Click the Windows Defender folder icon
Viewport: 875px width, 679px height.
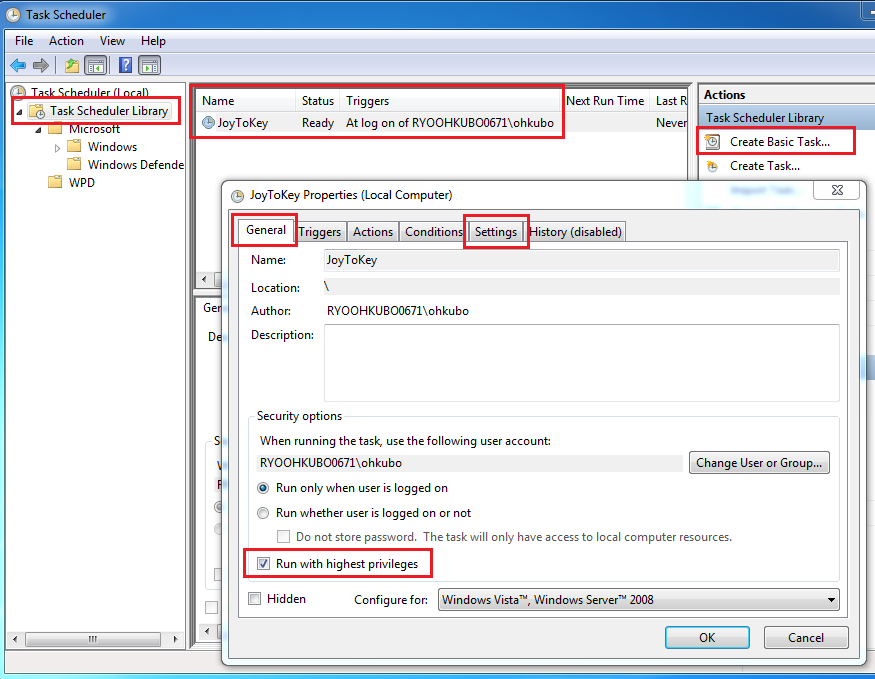click(x=74, y=164)
